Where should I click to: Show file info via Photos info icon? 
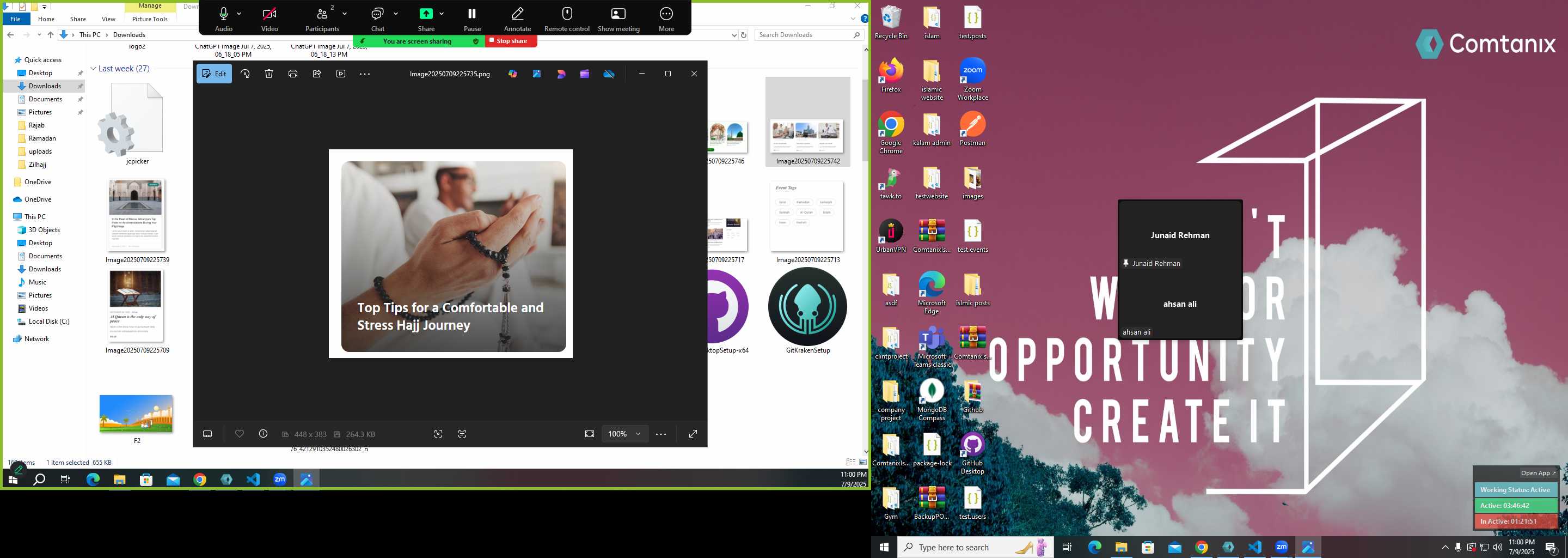pyautogui.click(x=264, y=434)
